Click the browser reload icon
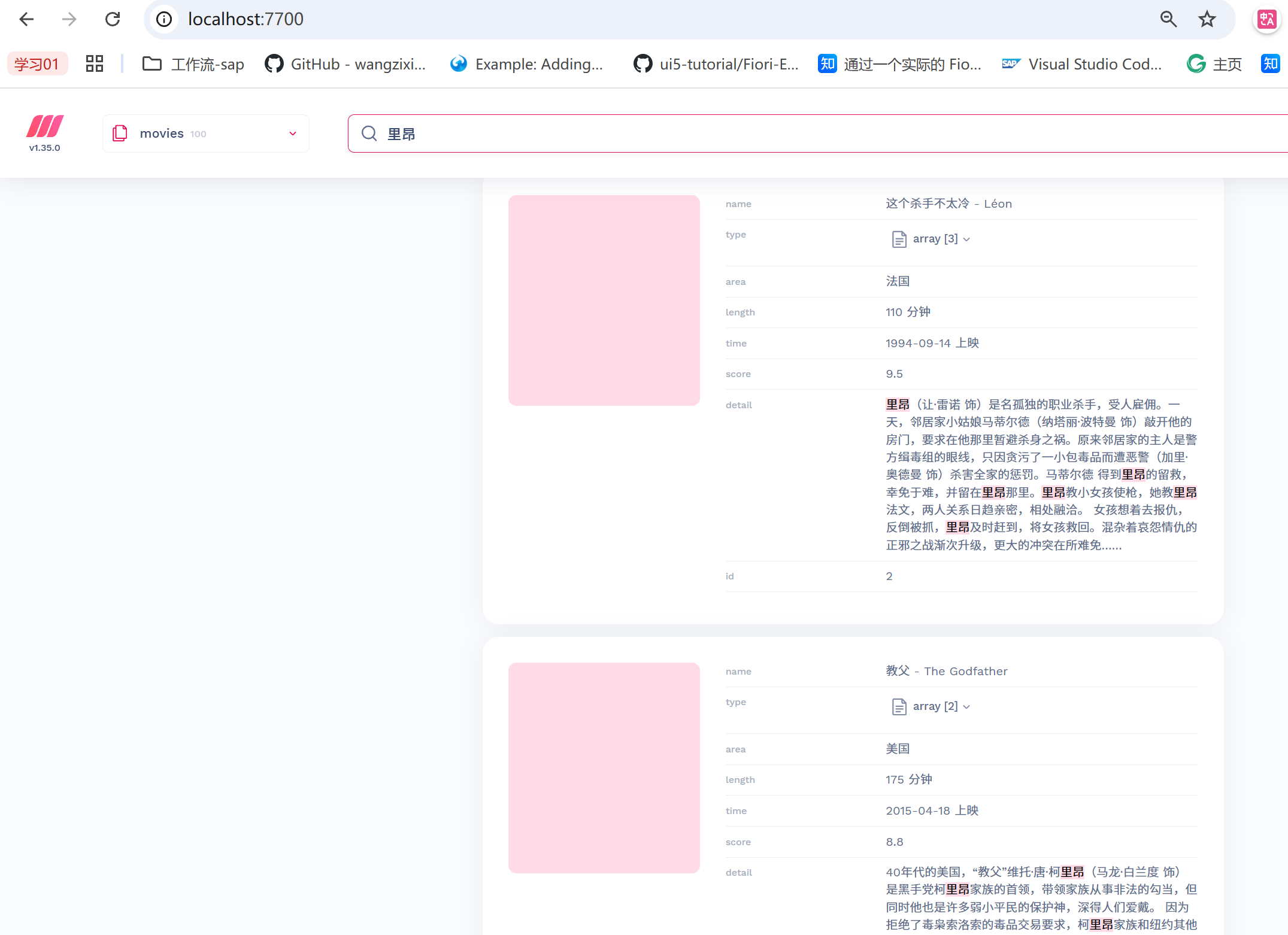This screenshot has height=935, width=1288. tap(113, 19)
